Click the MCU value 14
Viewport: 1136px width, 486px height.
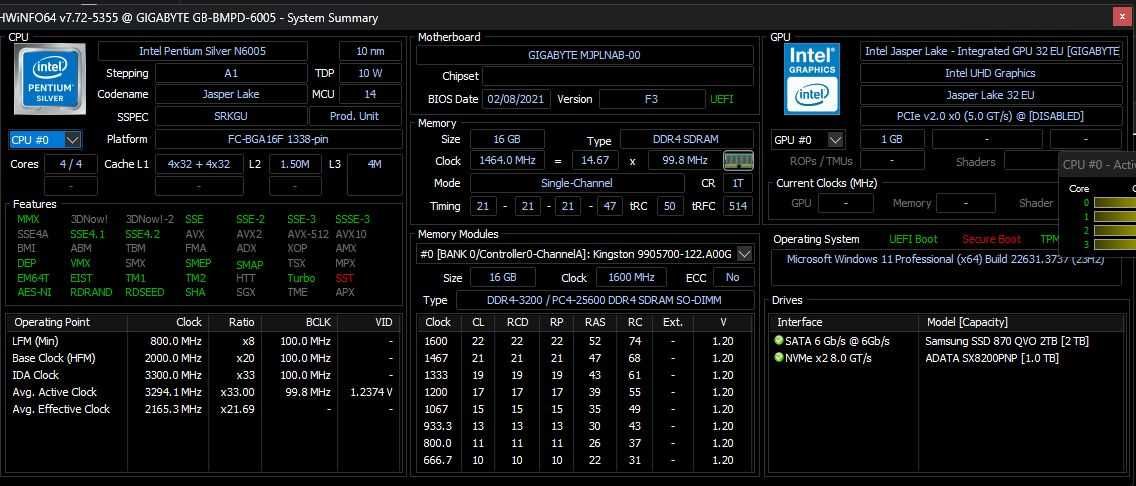(370, 94)
